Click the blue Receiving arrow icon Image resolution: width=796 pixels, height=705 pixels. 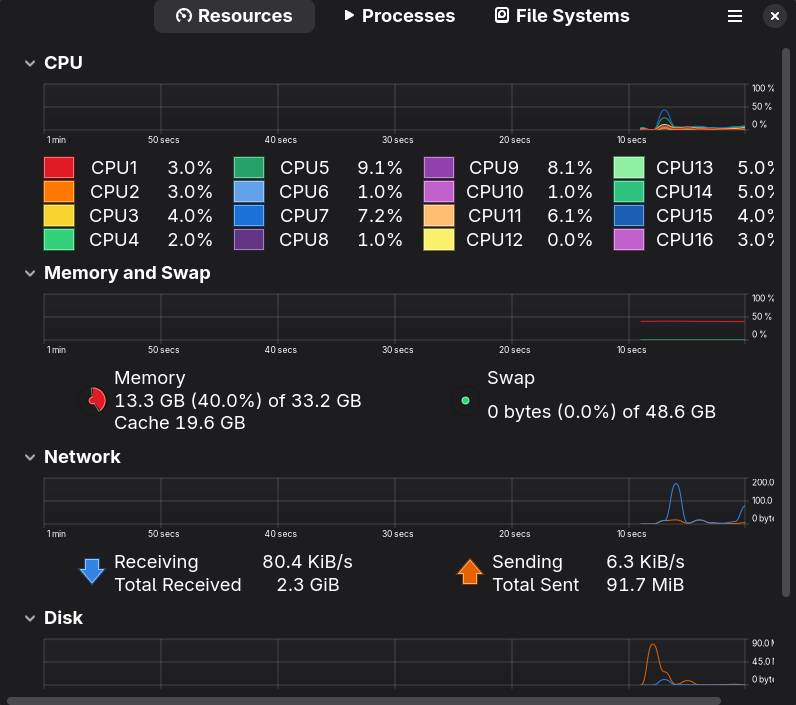(92, 572)
